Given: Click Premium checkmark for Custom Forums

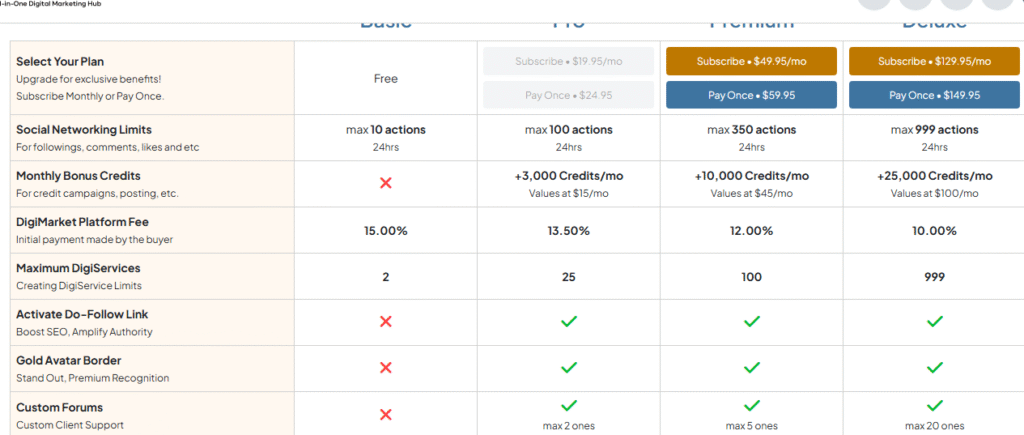Looking at the screenshot, I should pyautogui.click(x=752, y=406).
